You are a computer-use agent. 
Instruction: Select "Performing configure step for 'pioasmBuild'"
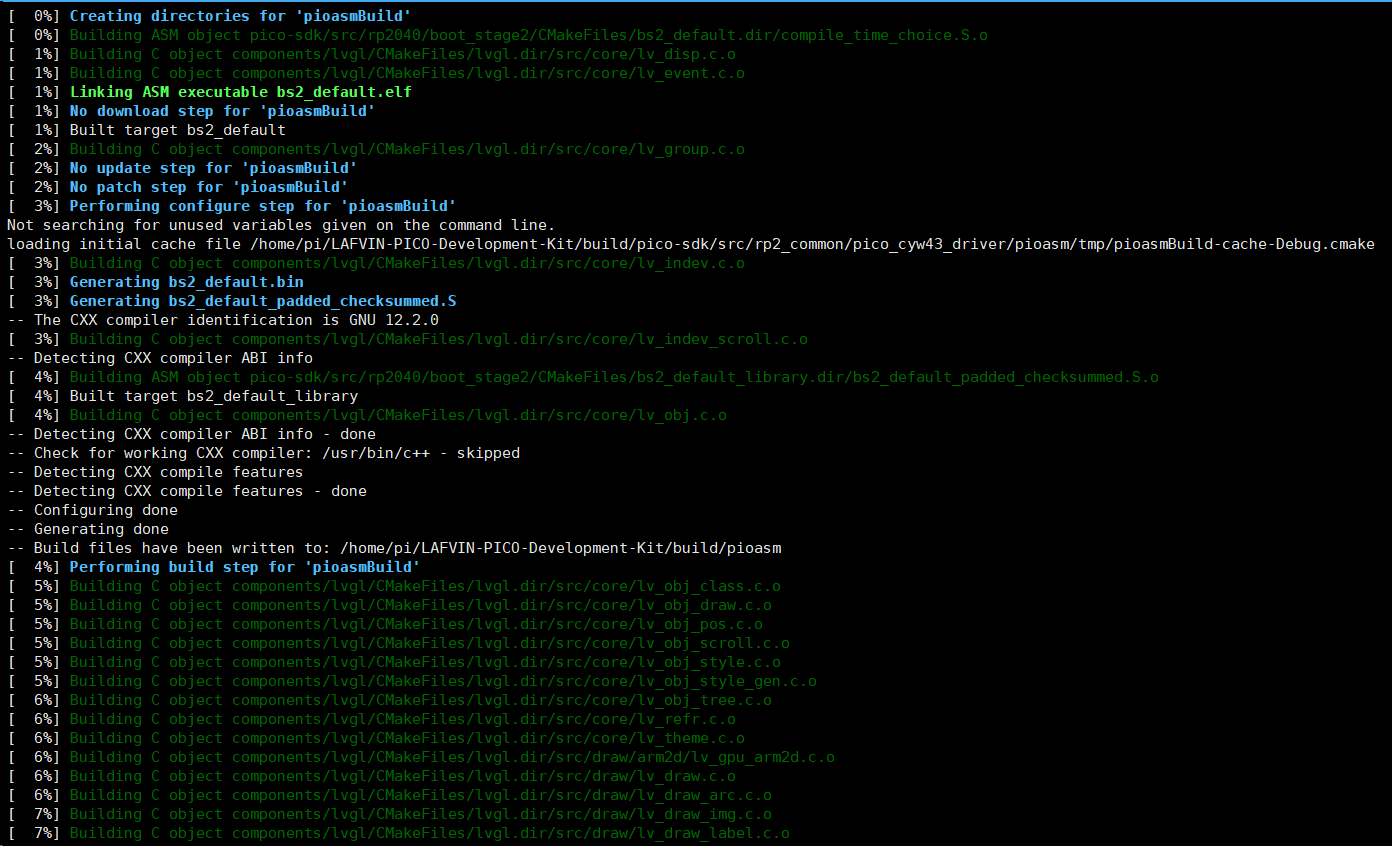point(263,206)
